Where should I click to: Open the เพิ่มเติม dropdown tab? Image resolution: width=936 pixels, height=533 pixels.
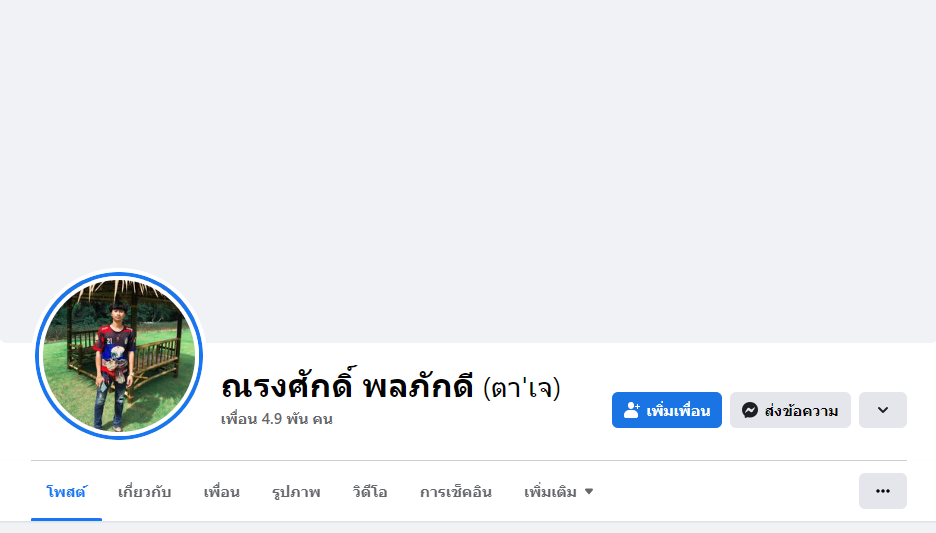[550, 491]
